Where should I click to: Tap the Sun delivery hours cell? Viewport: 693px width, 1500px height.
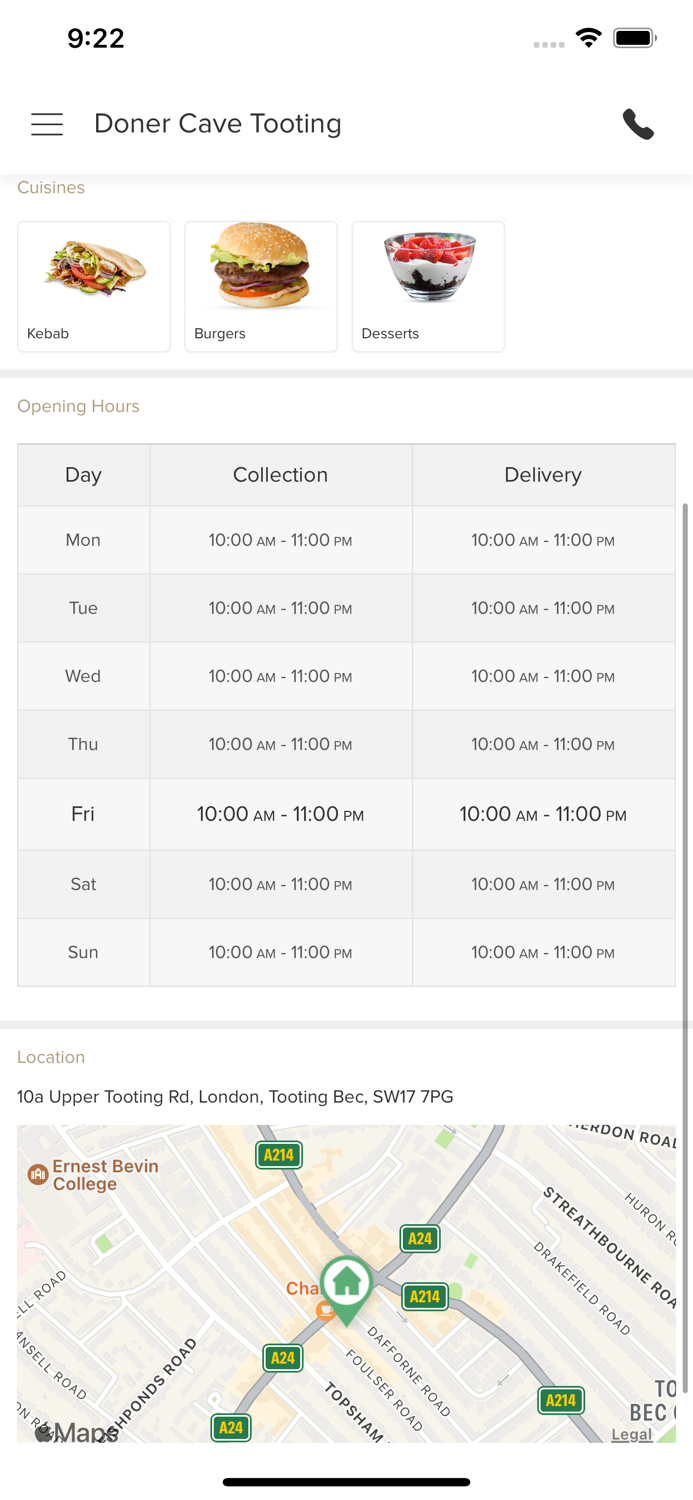(543, 953)
